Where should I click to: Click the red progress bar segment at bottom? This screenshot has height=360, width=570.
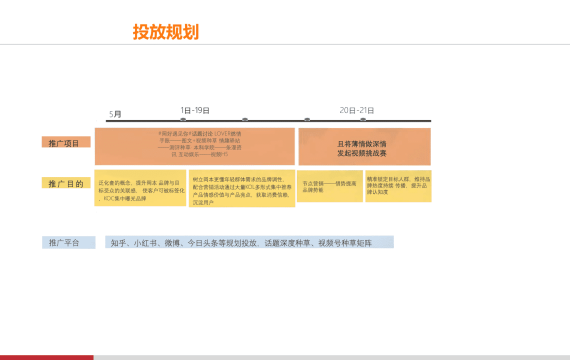tap(47, 358)
